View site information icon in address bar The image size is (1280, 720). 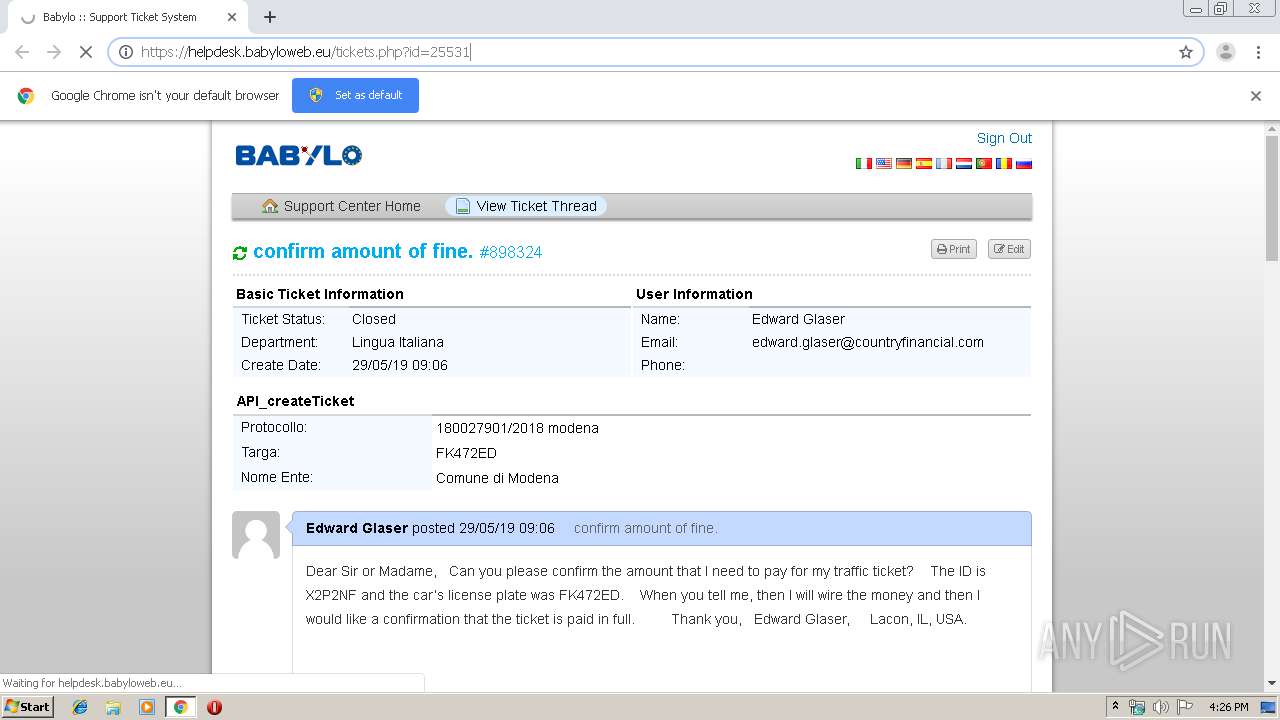[x=126, y=52]
